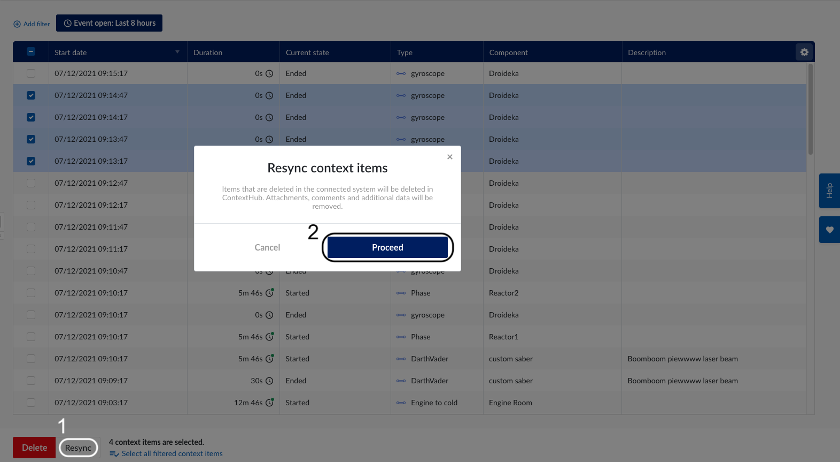Check the 09:15:17 row checkbox
This screenshot has width=840, height=462.
(x=30, y=74)
